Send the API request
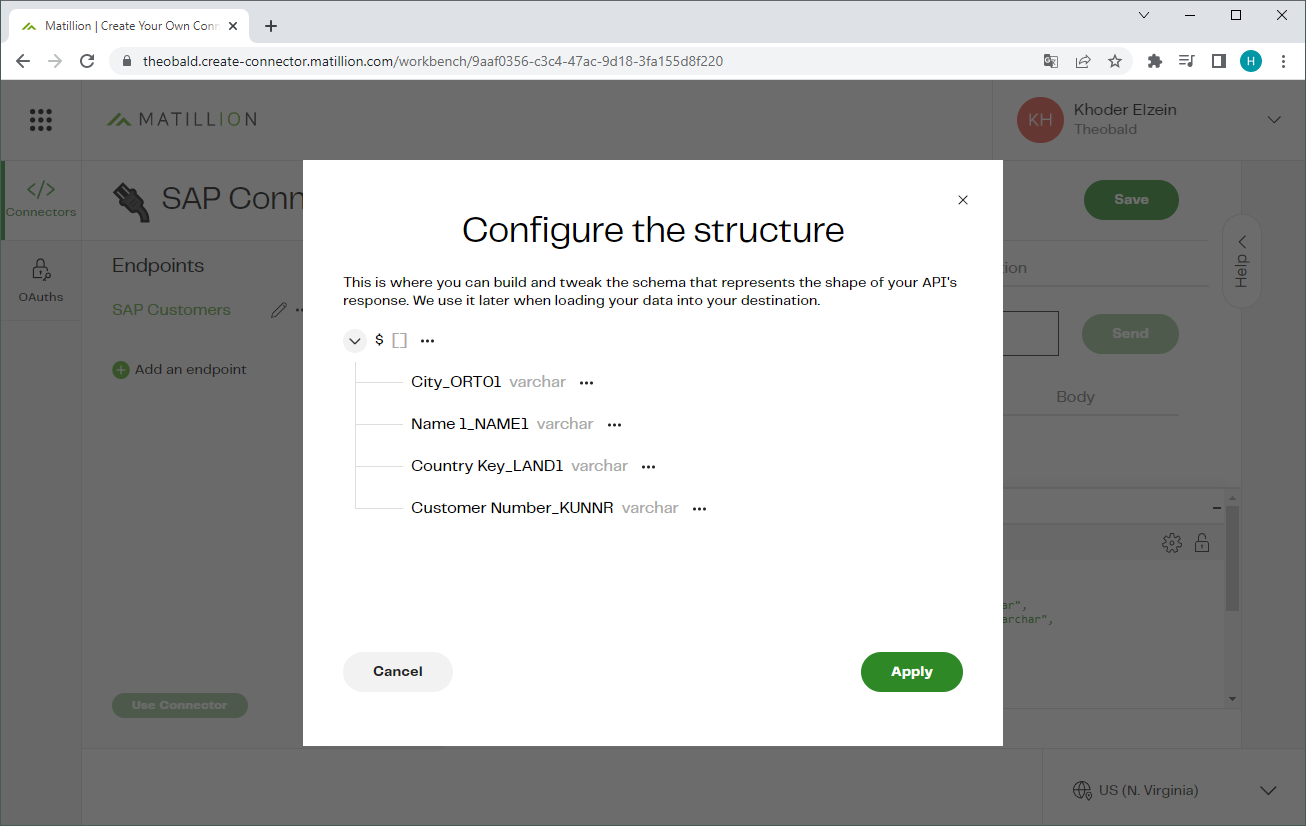Image resolution: width=1306 pixels, height=826 pixels. [1131, 334]
